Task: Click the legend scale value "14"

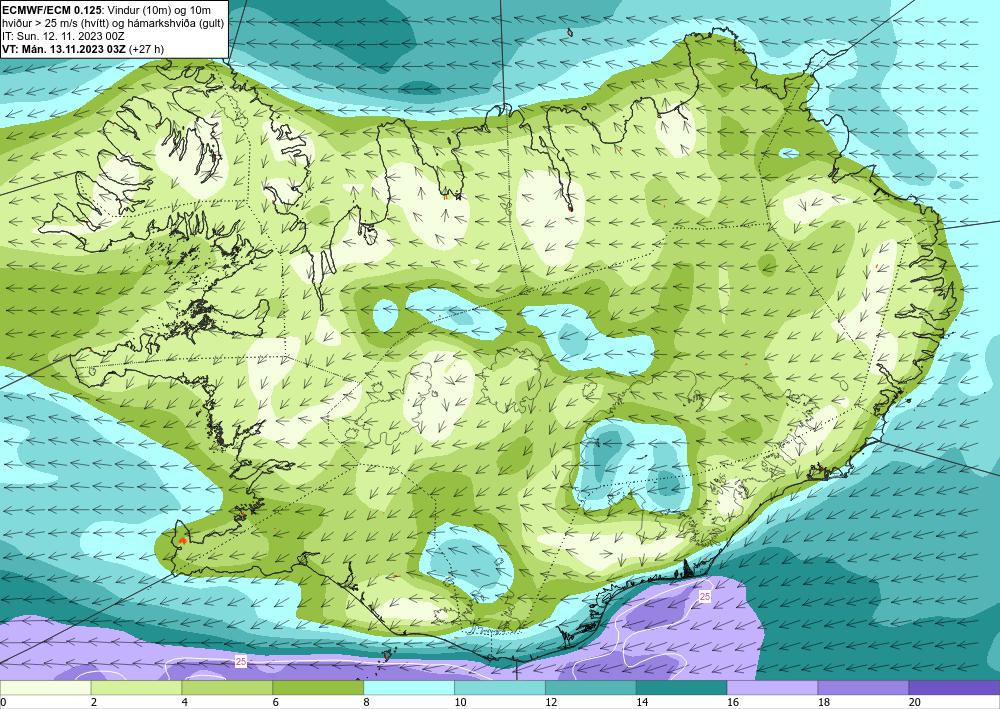Action: coord(642,703)
